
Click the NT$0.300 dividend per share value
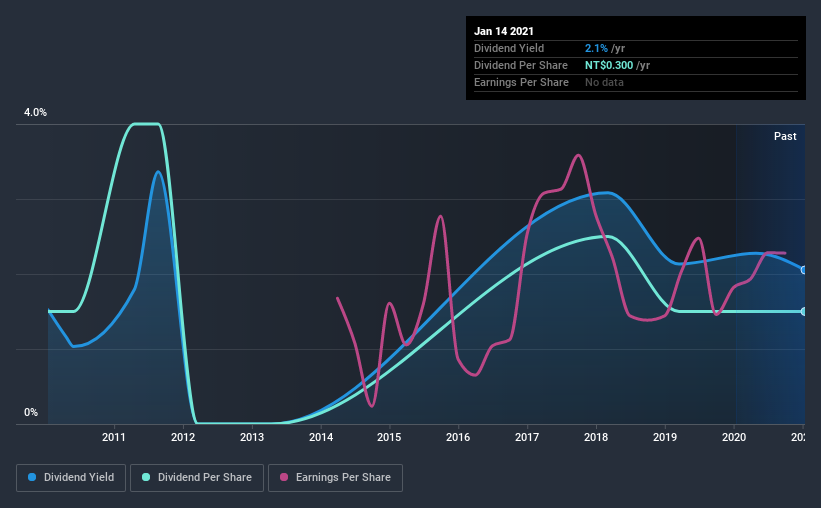pos(609,65)
